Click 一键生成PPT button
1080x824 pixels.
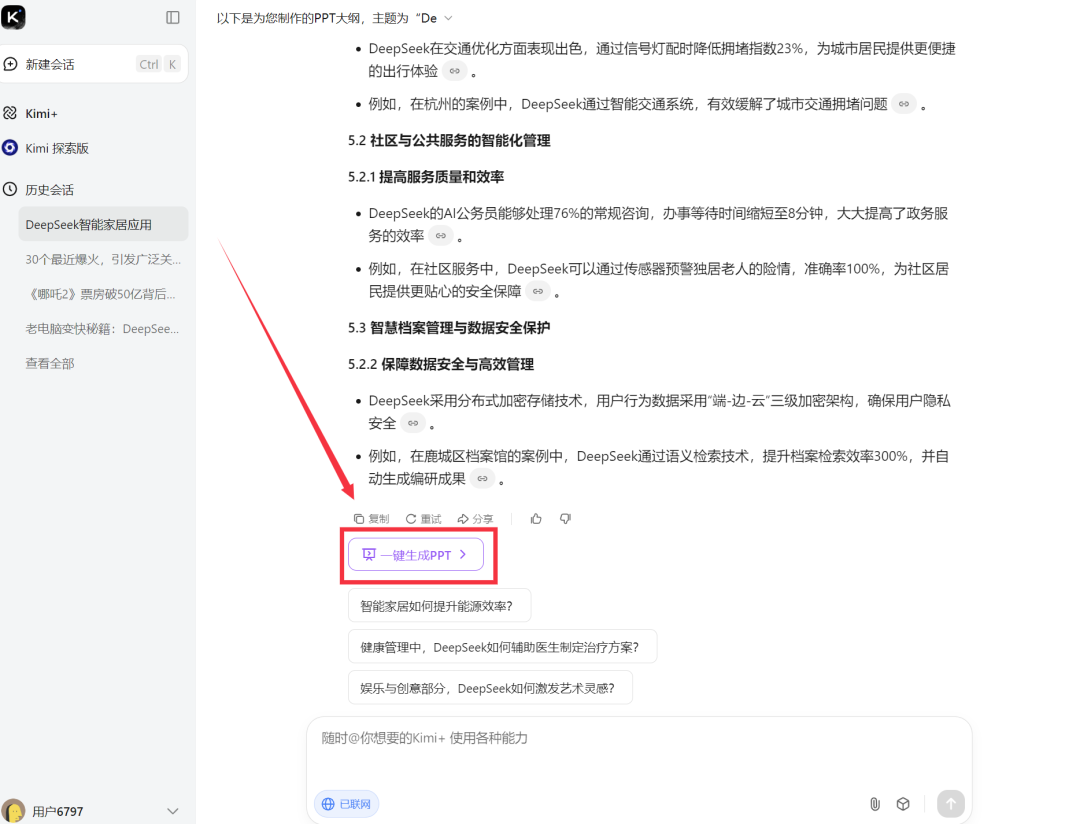coord(416,555)
